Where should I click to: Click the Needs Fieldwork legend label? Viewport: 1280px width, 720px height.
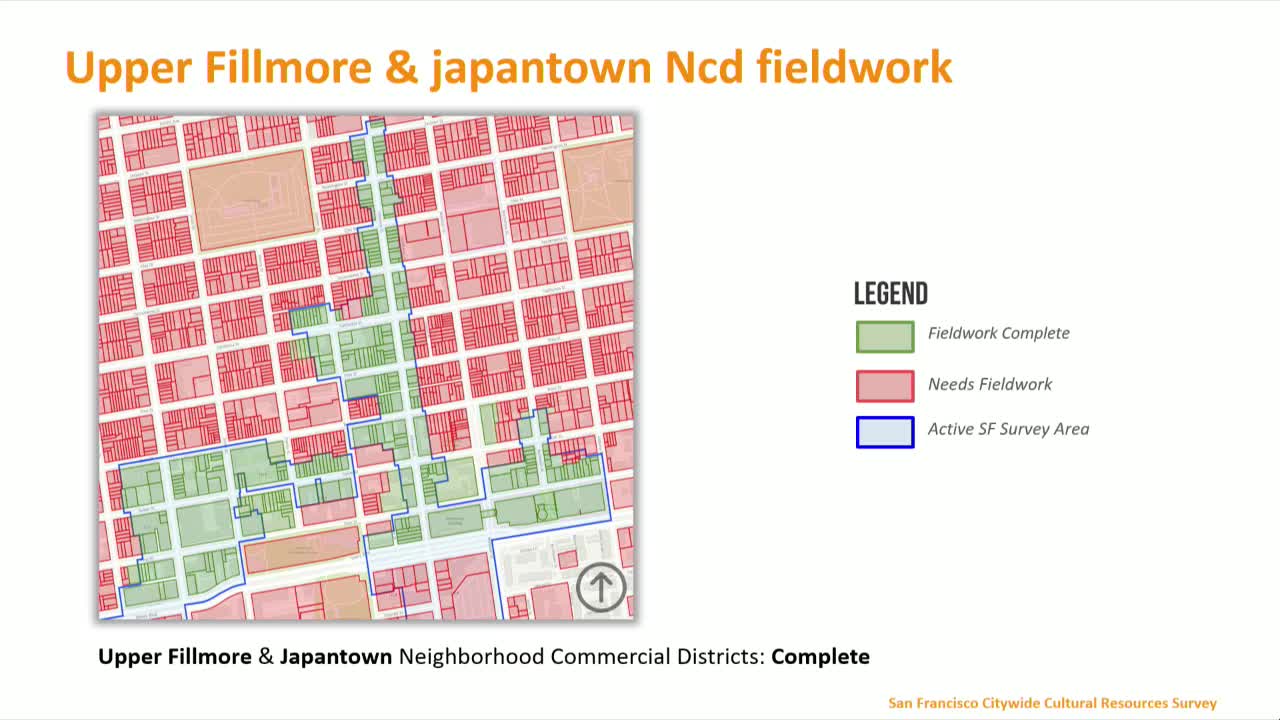989,384
